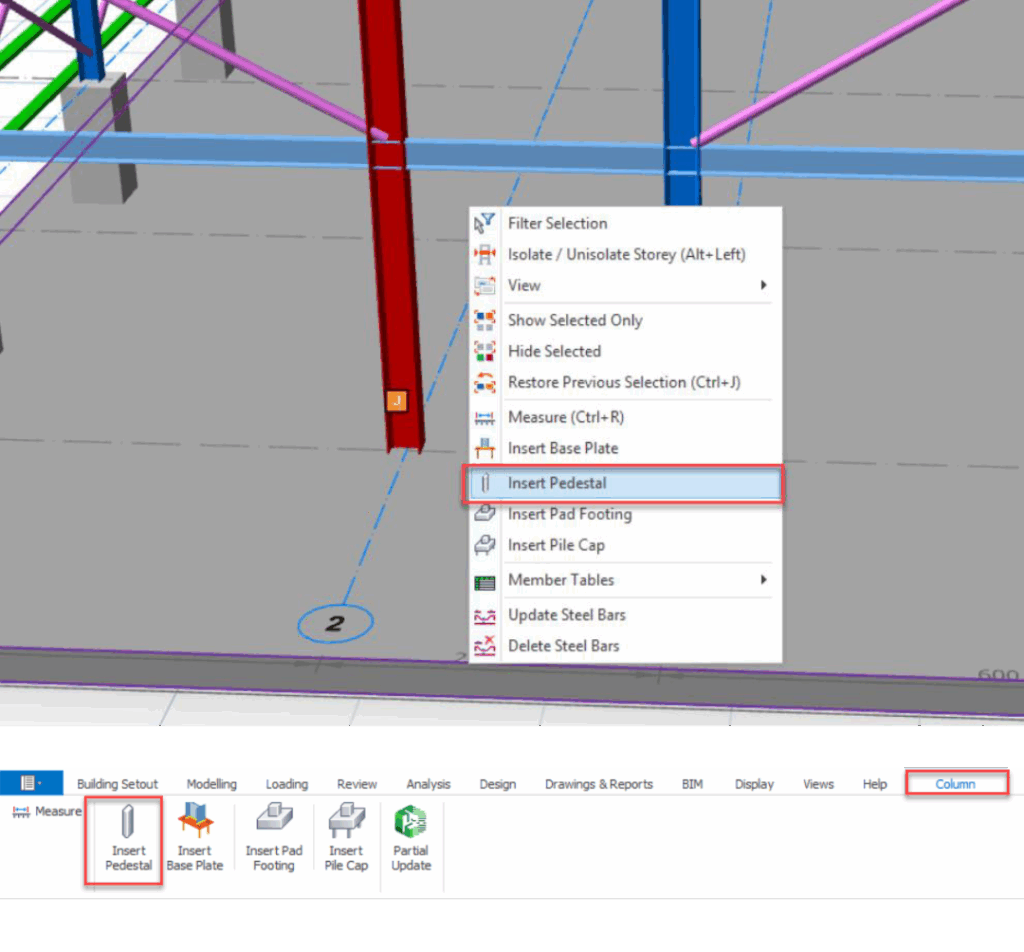Viewport: 1024px width, 952px height.
Task: Select the Measure tool in the ribbon
Action: [47, 811]
